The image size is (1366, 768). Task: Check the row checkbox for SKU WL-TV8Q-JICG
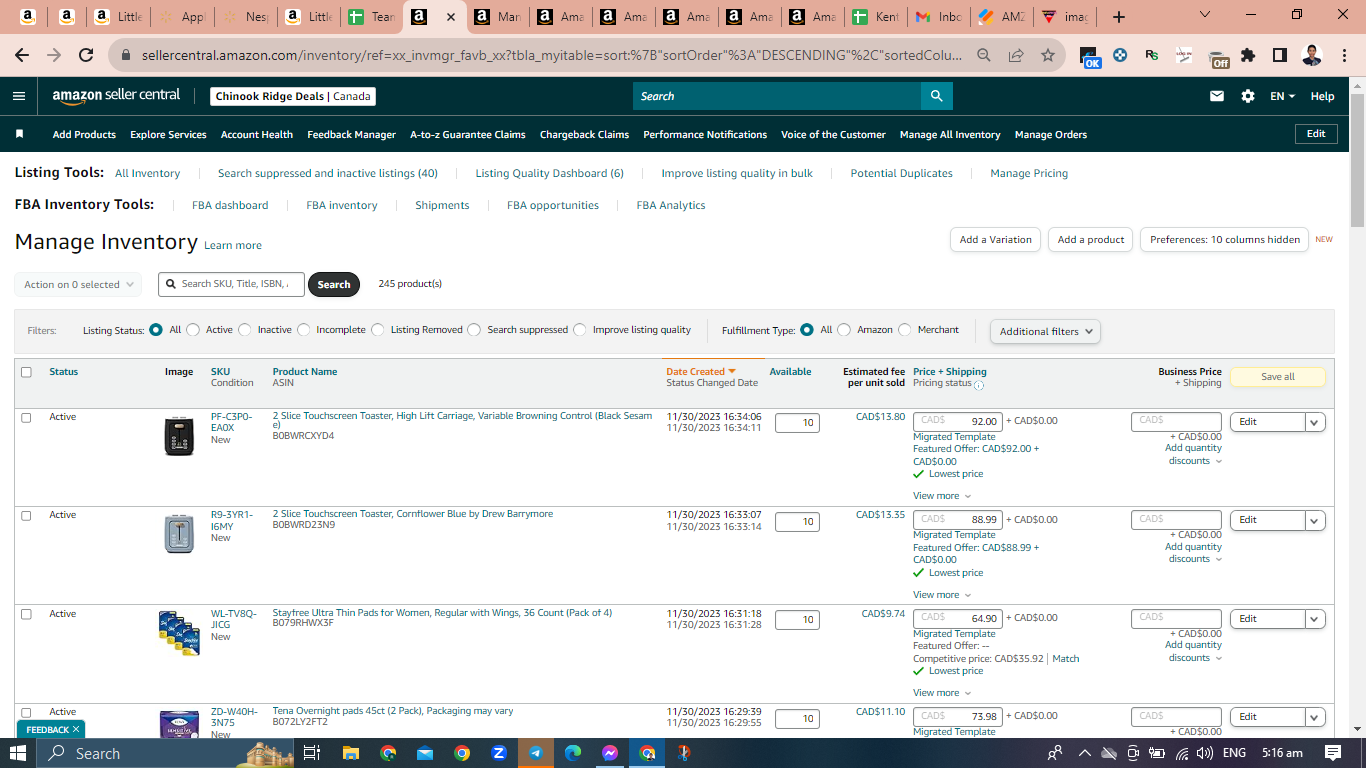click(27, 613)
